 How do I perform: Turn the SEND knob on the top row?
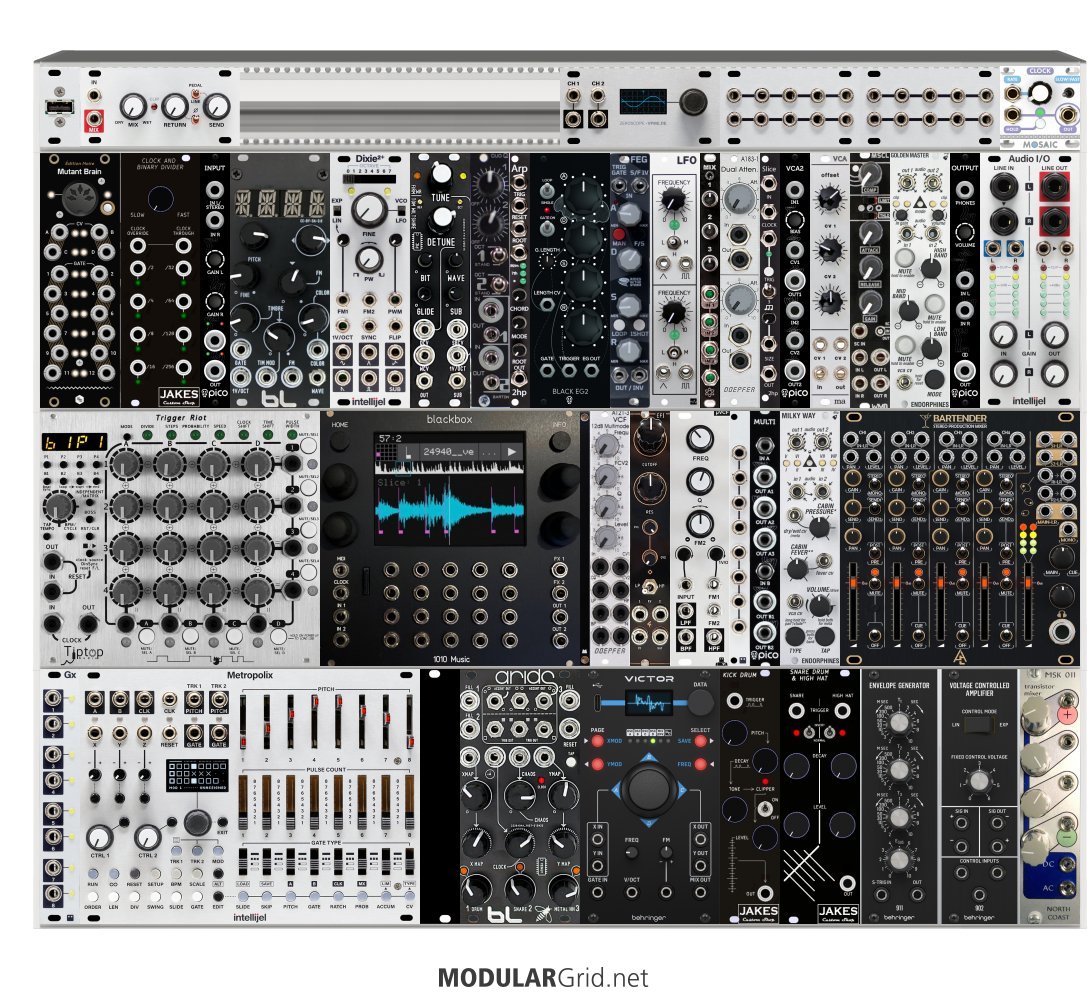pyautogui.click(x=216, y=106)
